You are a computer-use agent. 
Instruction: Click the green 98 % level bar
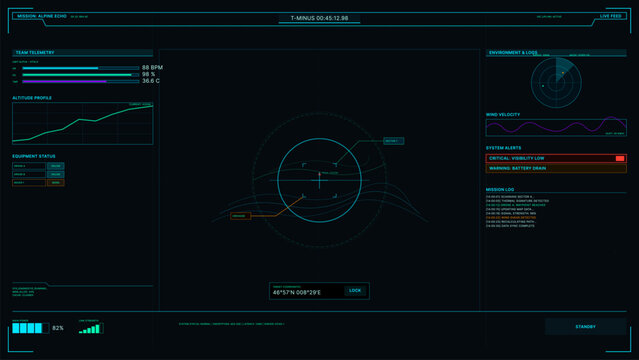pyautogui.click(x=81, y=75)
